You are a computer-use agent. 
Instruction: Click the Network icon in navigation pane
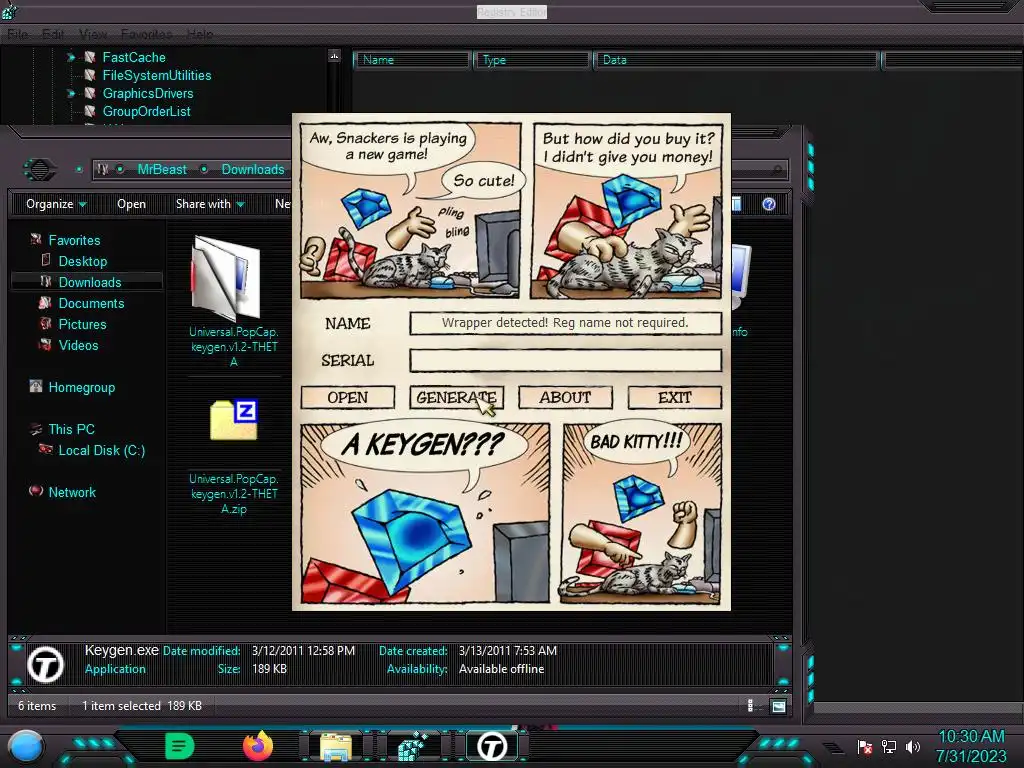coord(35,491)
